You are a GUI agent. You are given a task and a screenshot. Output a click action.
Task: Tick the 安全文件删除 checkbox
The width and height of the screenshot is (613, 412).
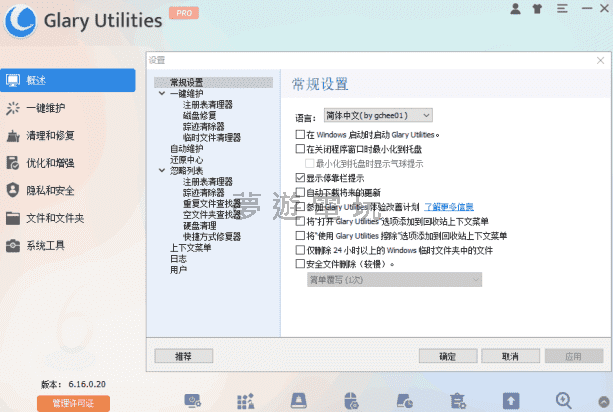(300, 265)
